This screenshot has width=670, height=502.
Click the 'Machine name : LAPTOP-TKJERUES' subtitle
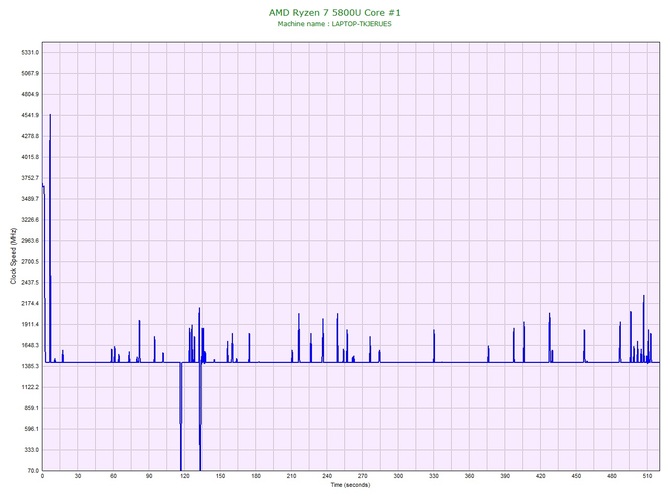tap(335, 24)
